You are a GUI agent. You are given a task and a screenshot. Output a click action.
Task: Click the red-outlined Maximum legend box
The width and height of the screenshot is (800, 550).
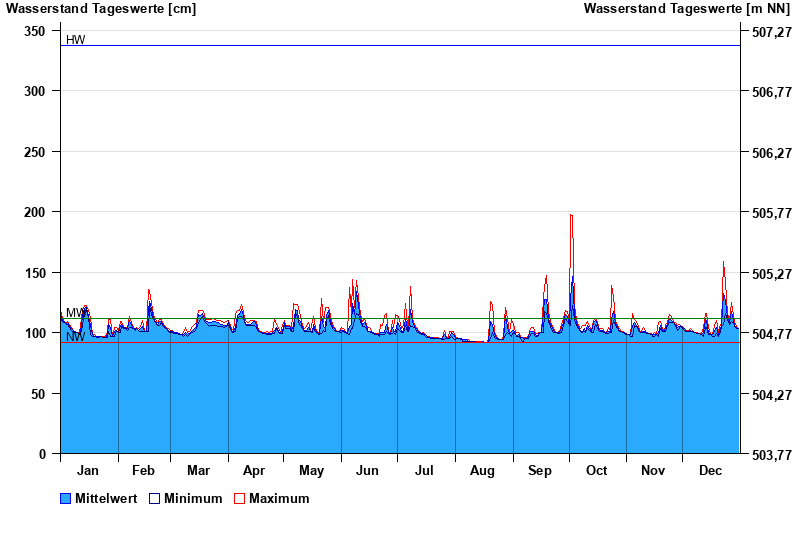click(x=239, y=498)
